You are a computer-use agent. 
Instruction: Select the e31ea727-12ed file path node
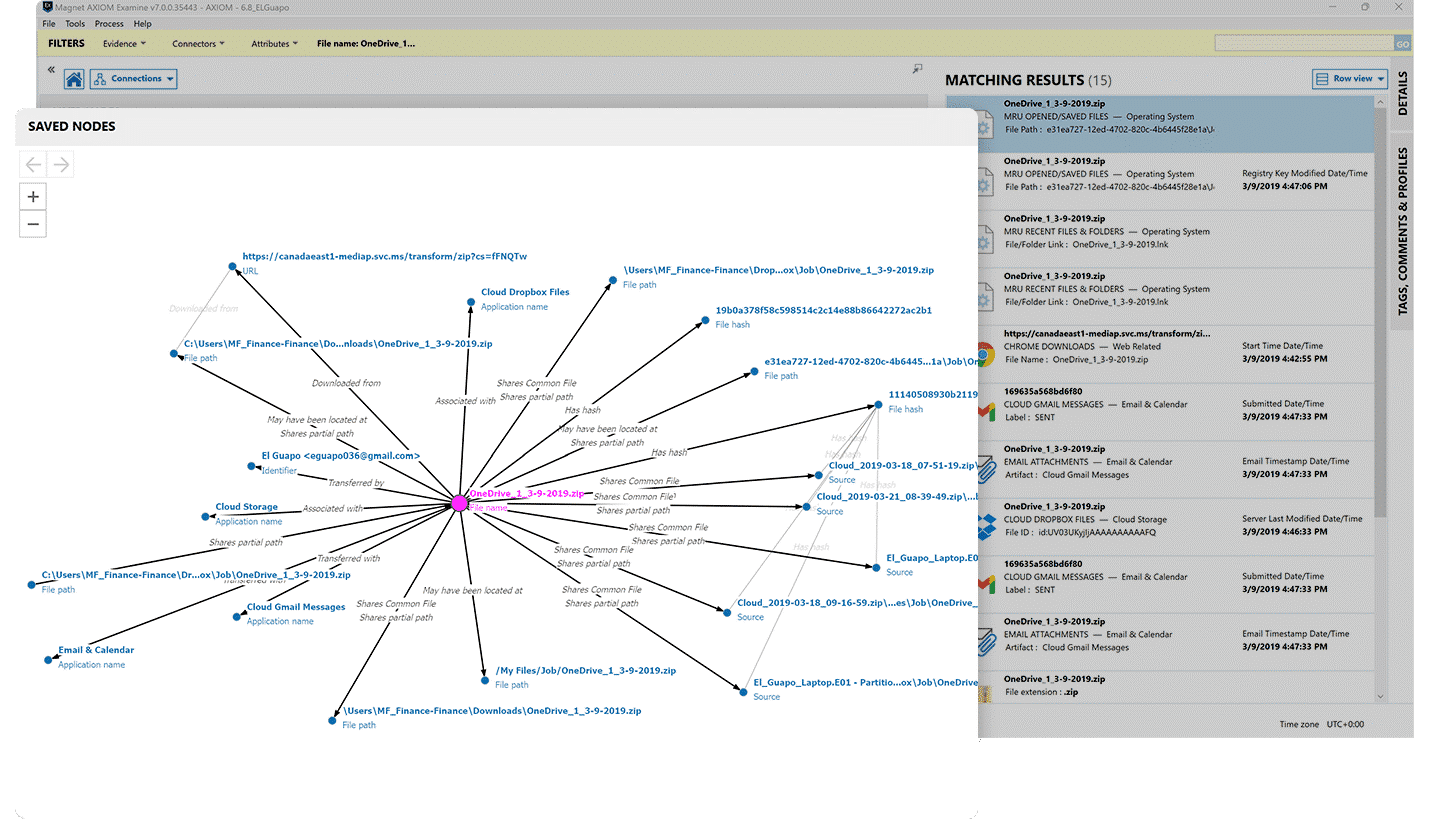tap(754, 372)
